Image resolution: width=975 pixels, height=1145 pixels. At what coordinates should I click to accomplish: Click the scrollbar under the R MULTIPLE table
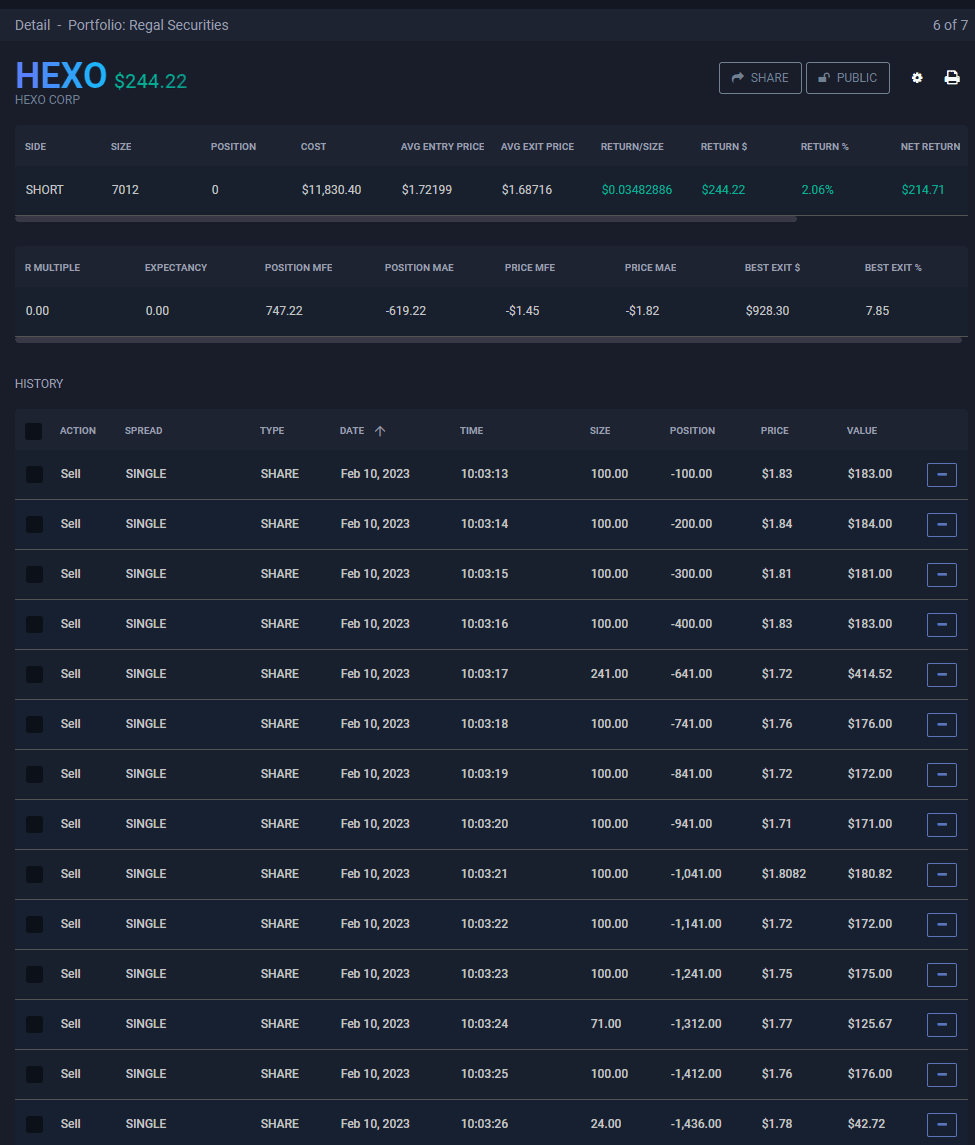tap(488, 340)
